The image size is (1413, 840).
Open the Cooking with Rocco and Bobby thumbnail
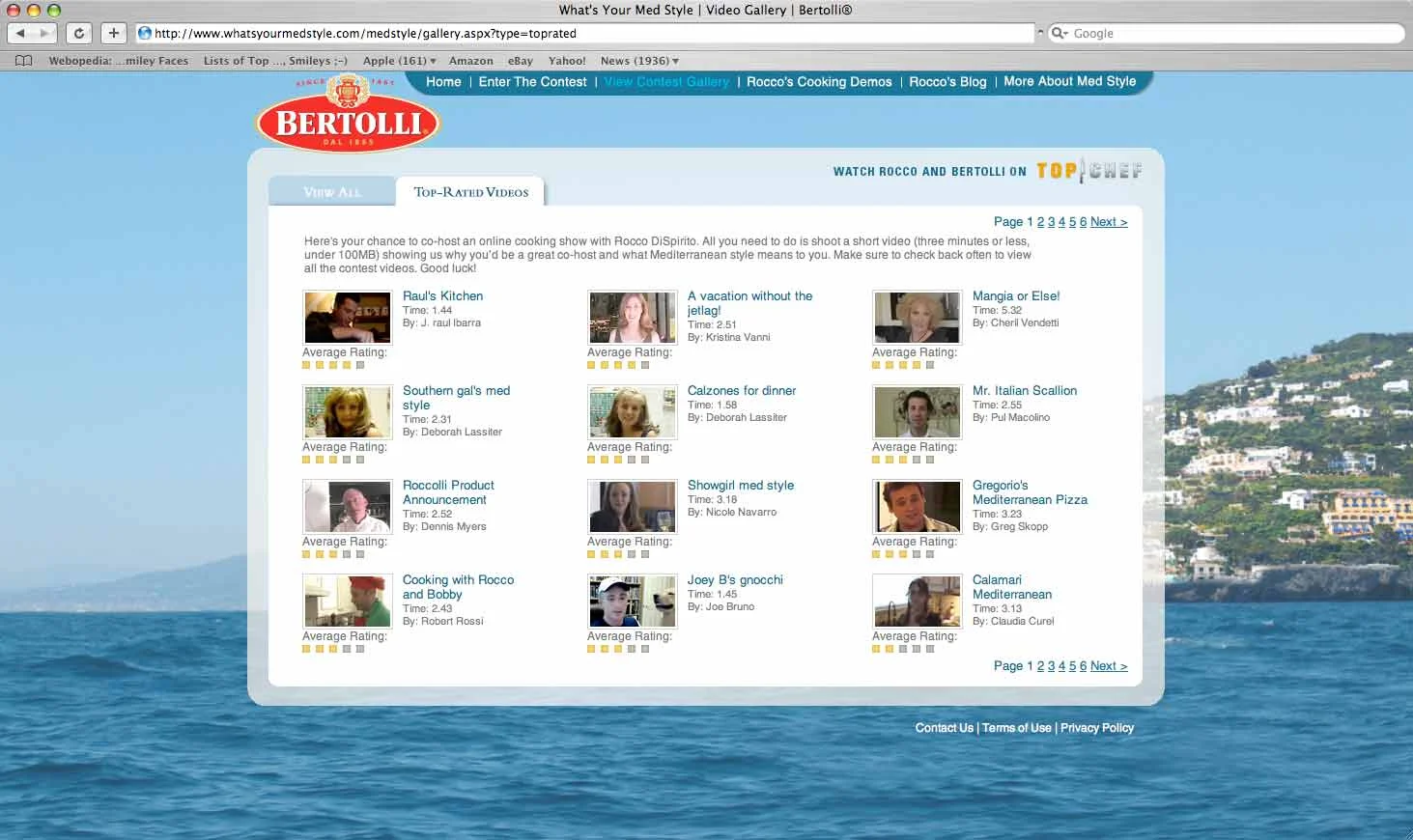click(x=348, y=602)
